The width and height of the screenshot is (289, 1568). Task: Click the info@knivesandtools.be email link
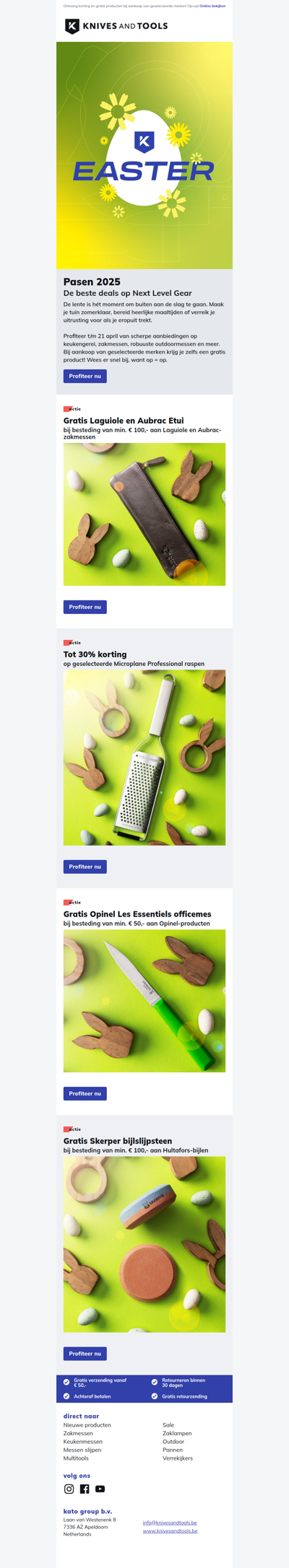click(170, 1523)
